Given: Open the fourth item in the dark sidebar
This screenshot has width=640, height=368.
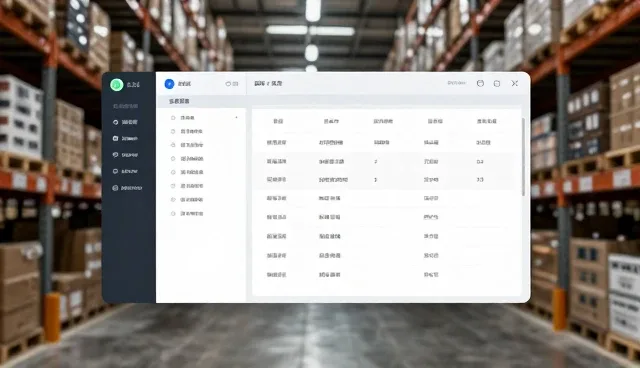Looking at the screenshot, I should pos(125,171).
